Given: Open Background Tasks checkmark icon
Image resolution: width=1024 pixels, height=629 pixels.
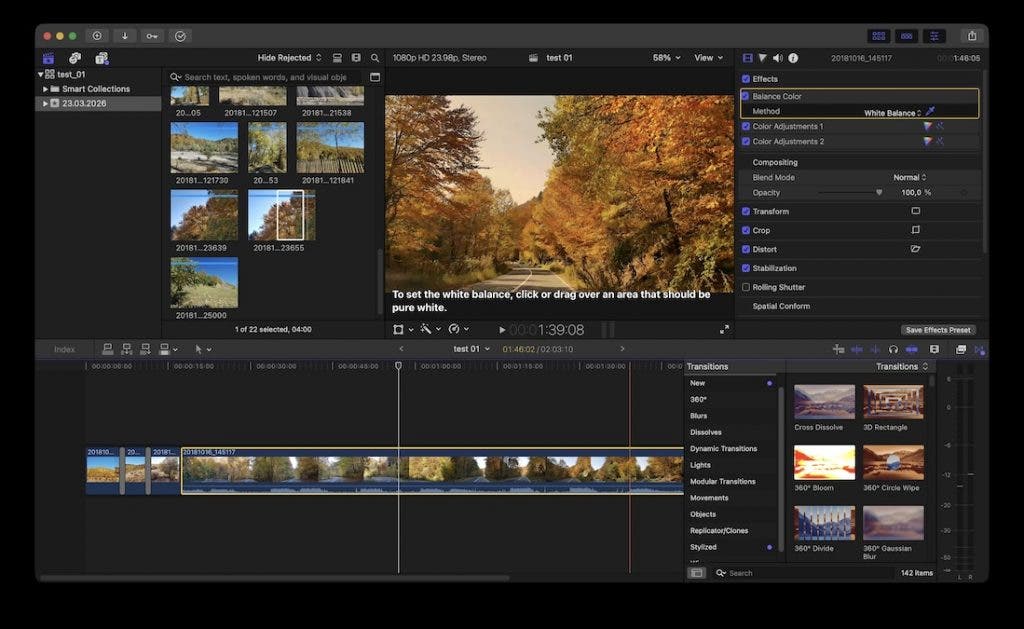Looking at the screenshot, I should pos(180,36).
